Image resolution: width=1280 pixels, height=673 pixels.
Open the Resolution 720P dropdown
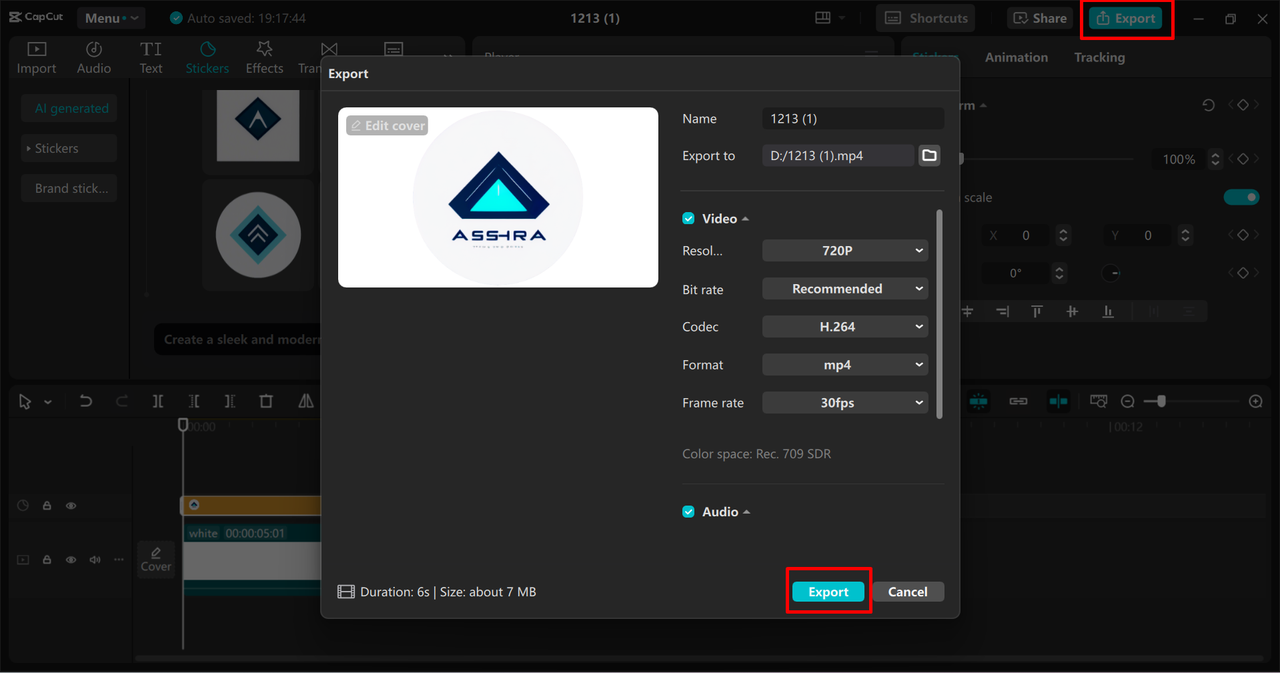click(x=845, y=251)
